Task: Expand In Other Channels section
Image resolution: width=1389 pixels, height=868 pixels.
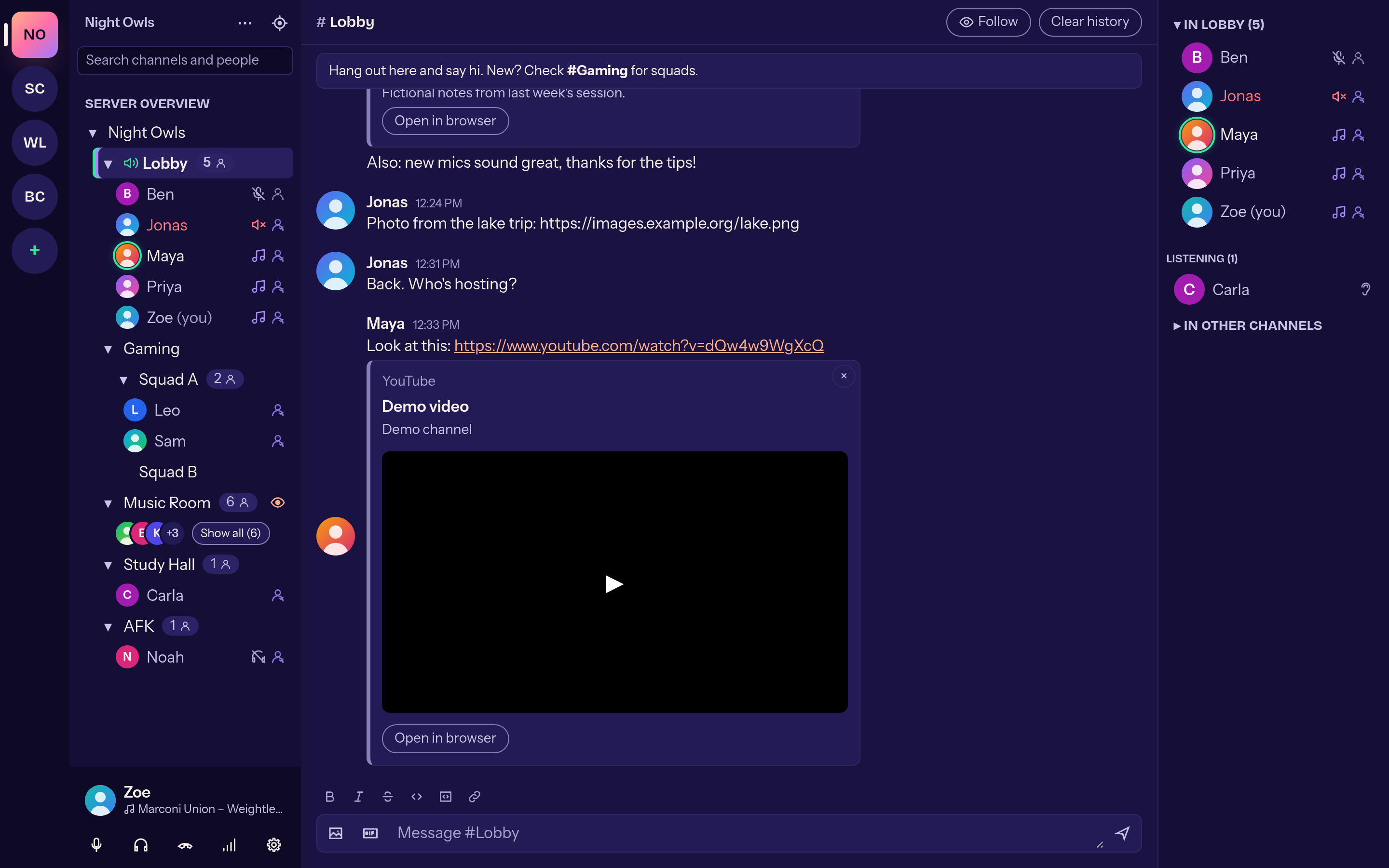Action: [1247, 325]
